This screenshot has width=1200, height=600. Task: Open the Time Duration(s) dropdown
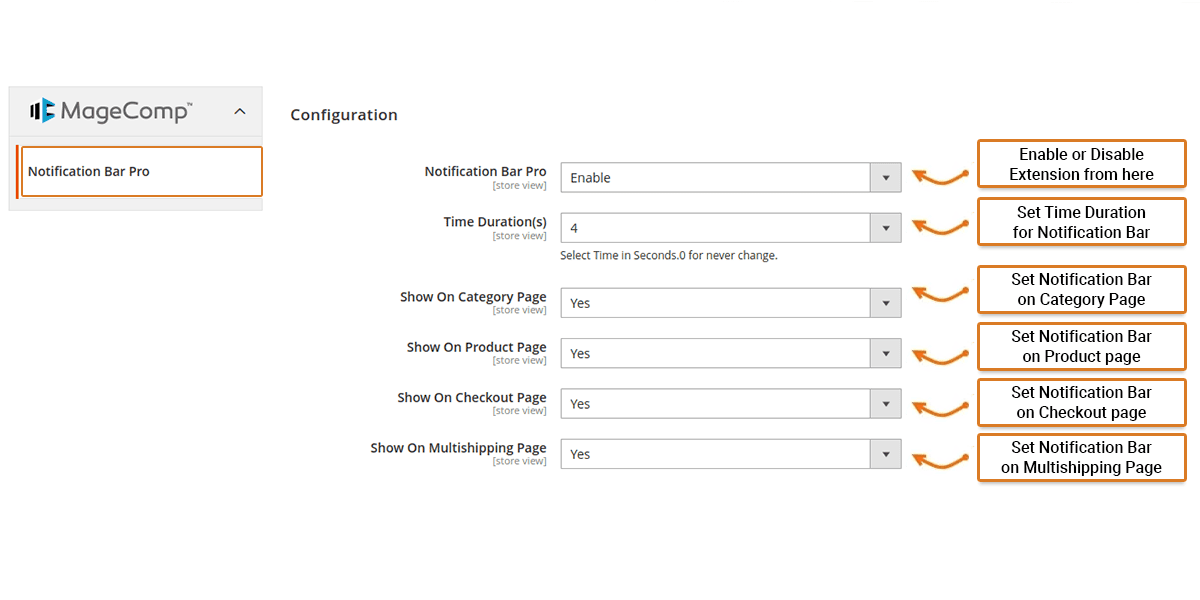click(730, 228)
